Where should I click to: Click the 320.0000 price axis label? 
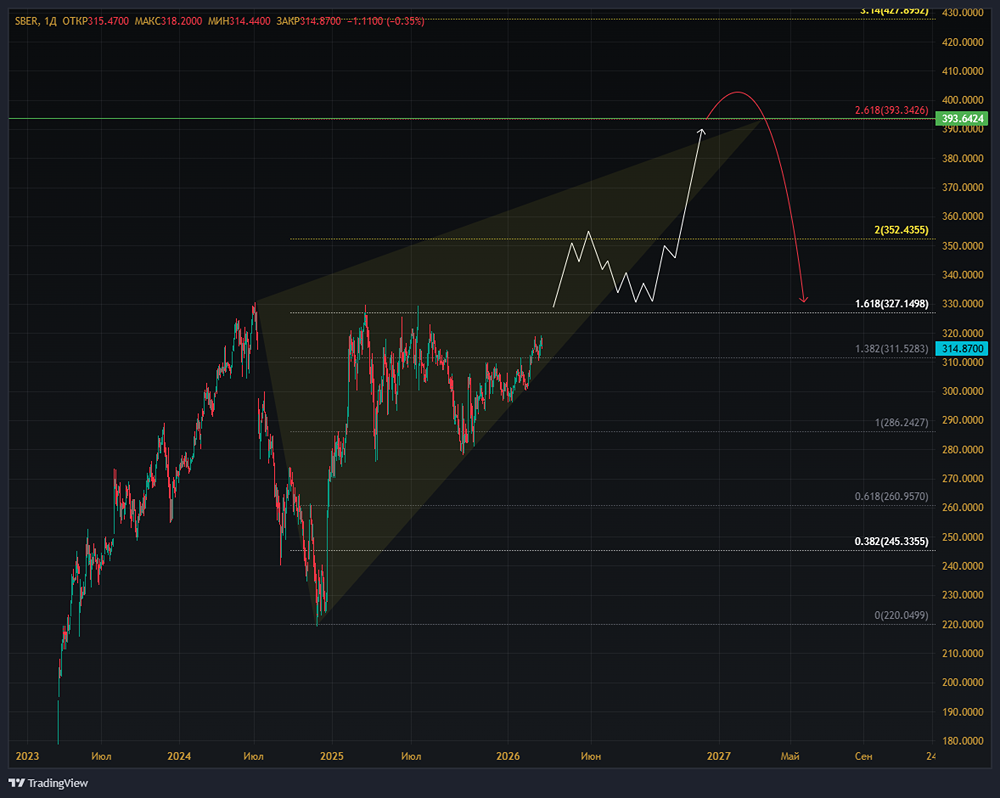click(962, 333)
